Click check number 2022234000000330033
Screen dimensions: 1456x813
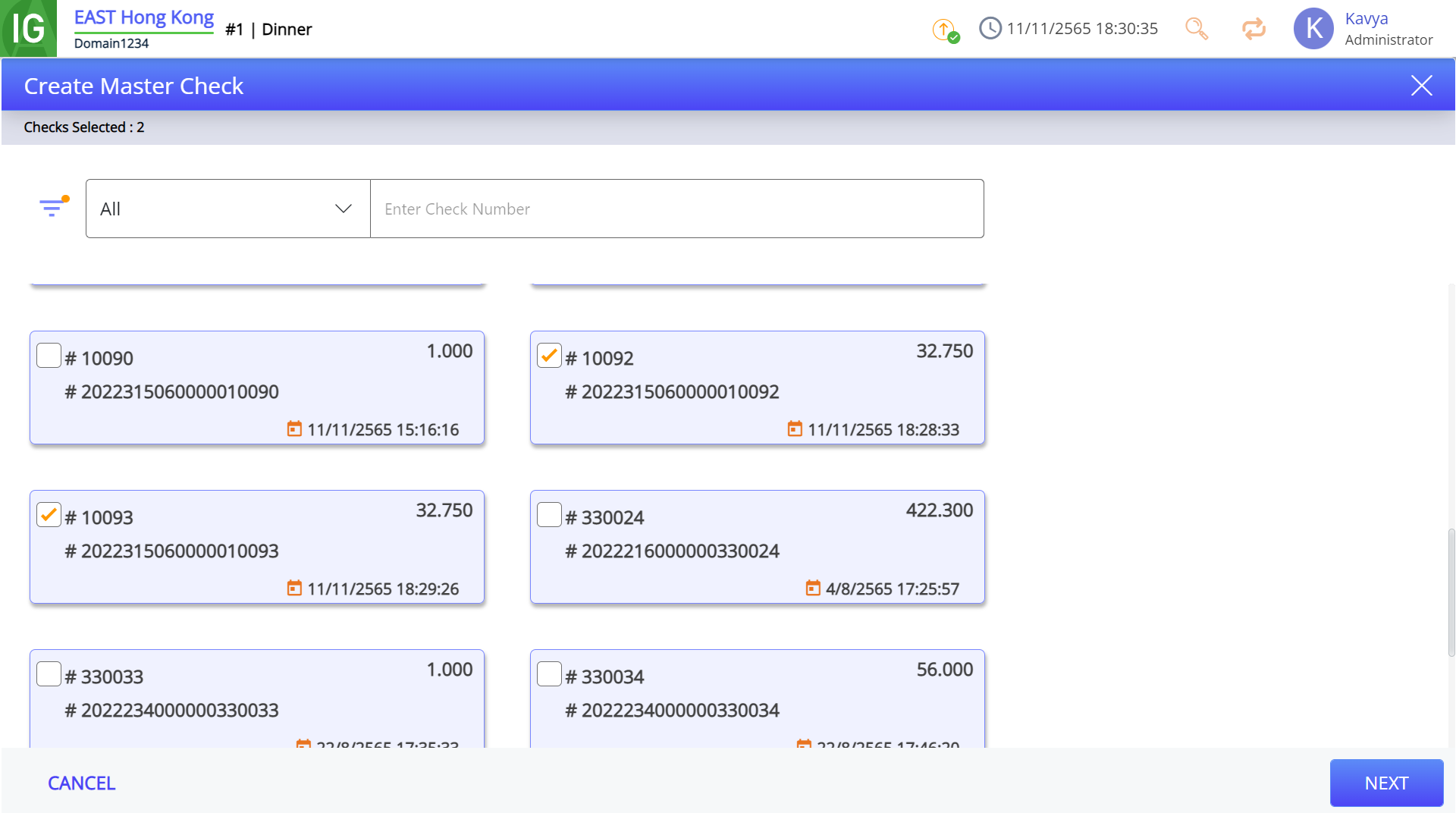[172, 711]
